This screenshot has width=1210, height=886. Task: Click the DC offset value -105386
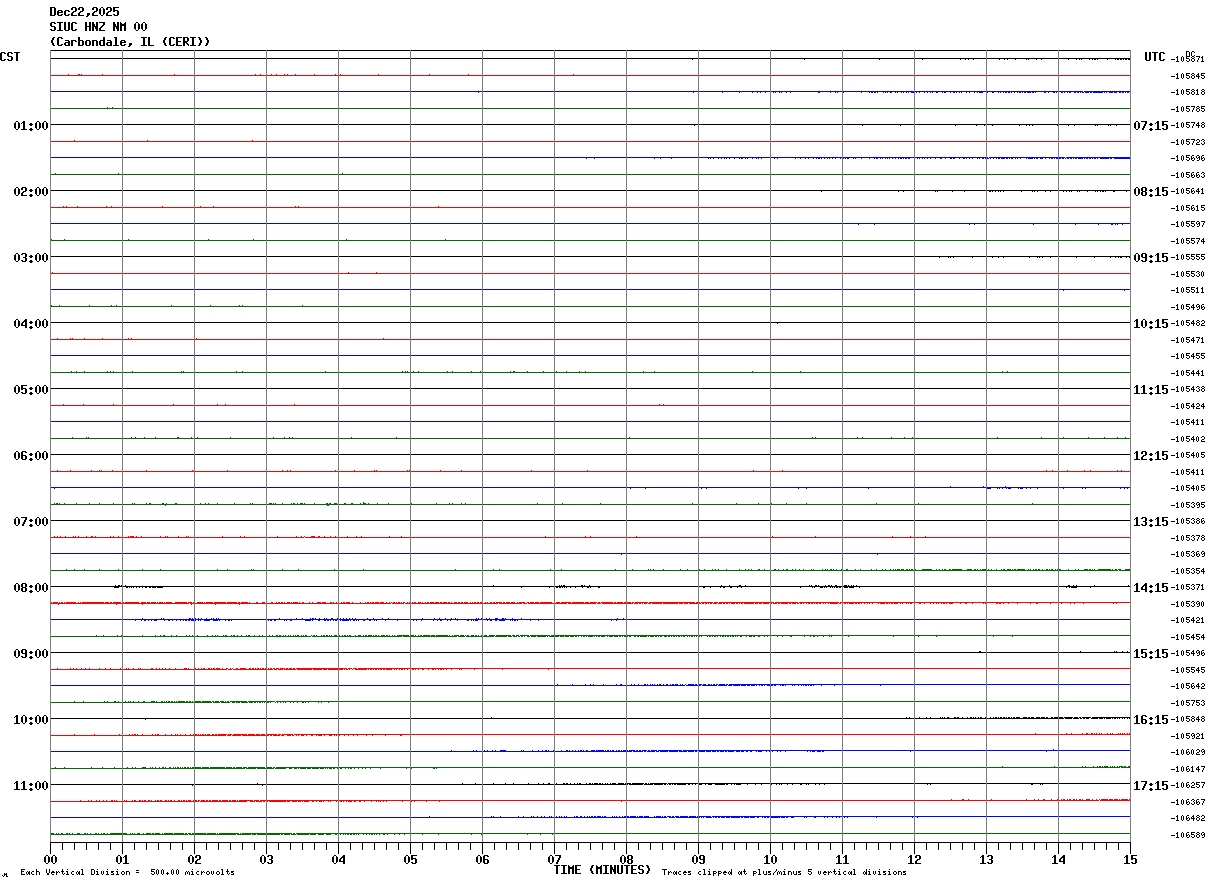[x=1188, y=521]
